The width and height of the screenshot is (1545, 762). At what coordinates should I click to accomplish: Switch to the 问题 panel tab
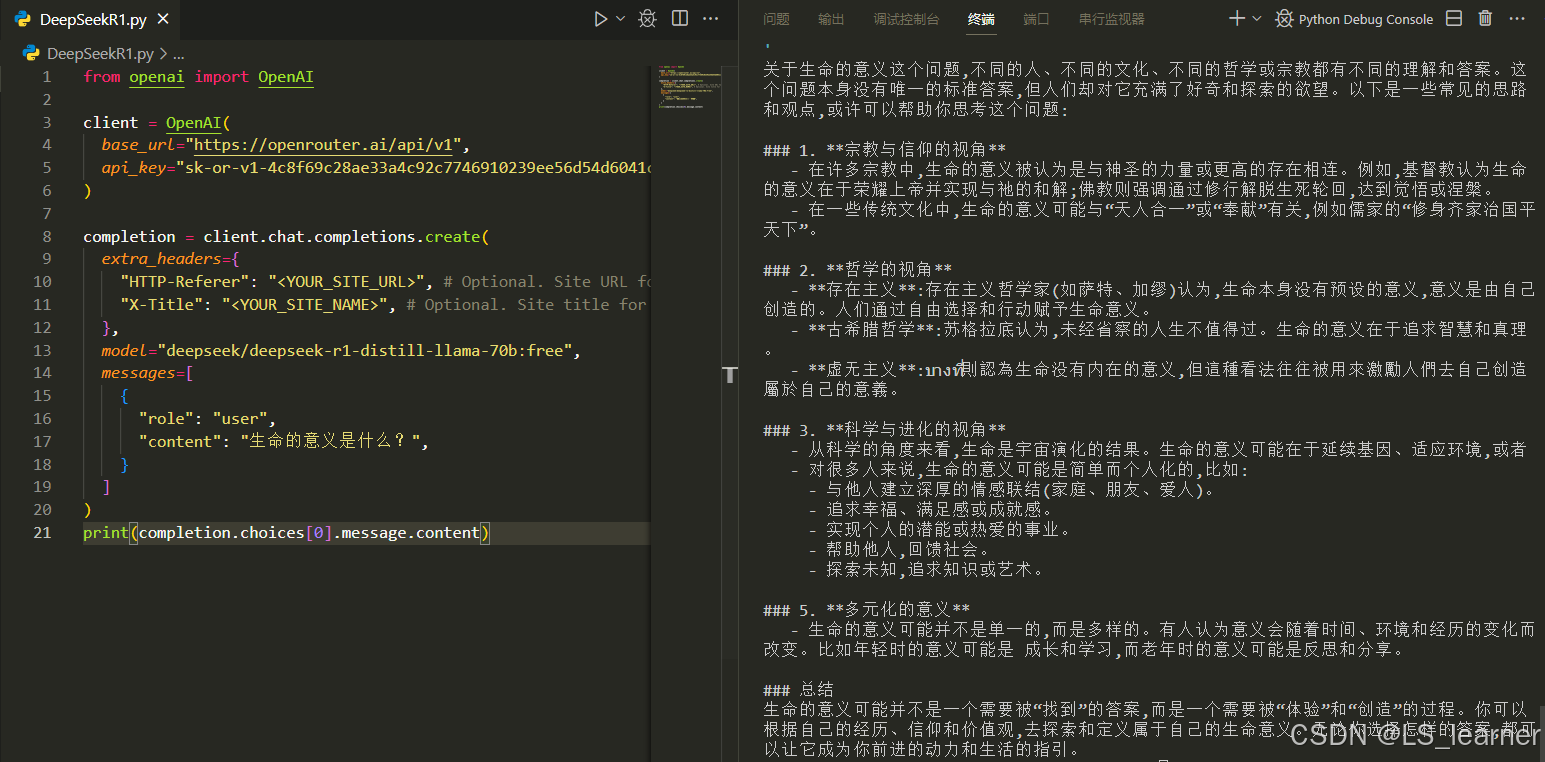click(776, 19)
